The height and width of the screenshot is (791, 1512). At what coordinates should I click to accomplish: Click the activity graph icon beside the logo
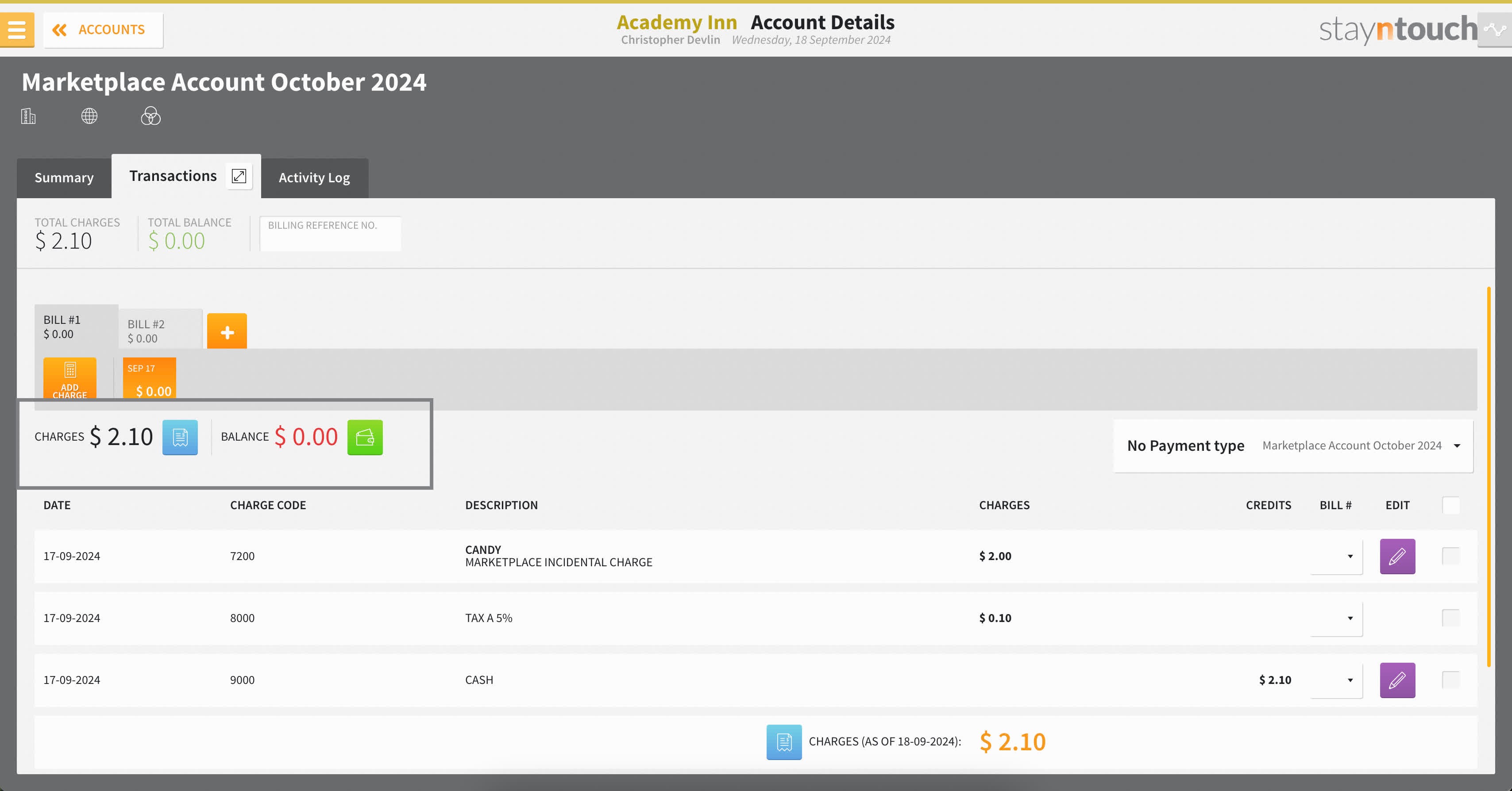pyautogui.click(x=1494, y=29)
